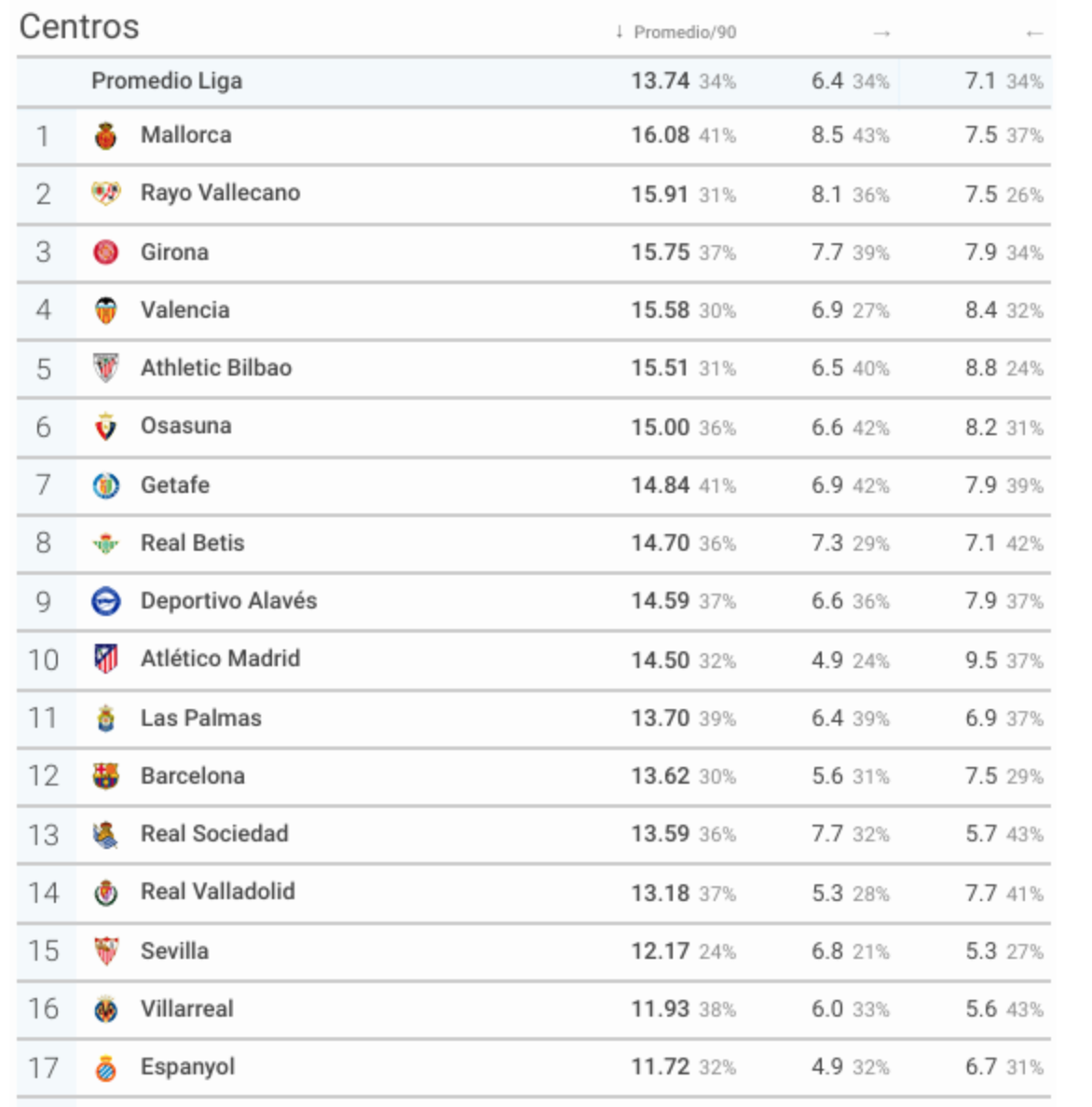The height and width of the screenshot is (1107, 1092).
Task: Open the Espanyol team link
Action: pos(187,1067)
